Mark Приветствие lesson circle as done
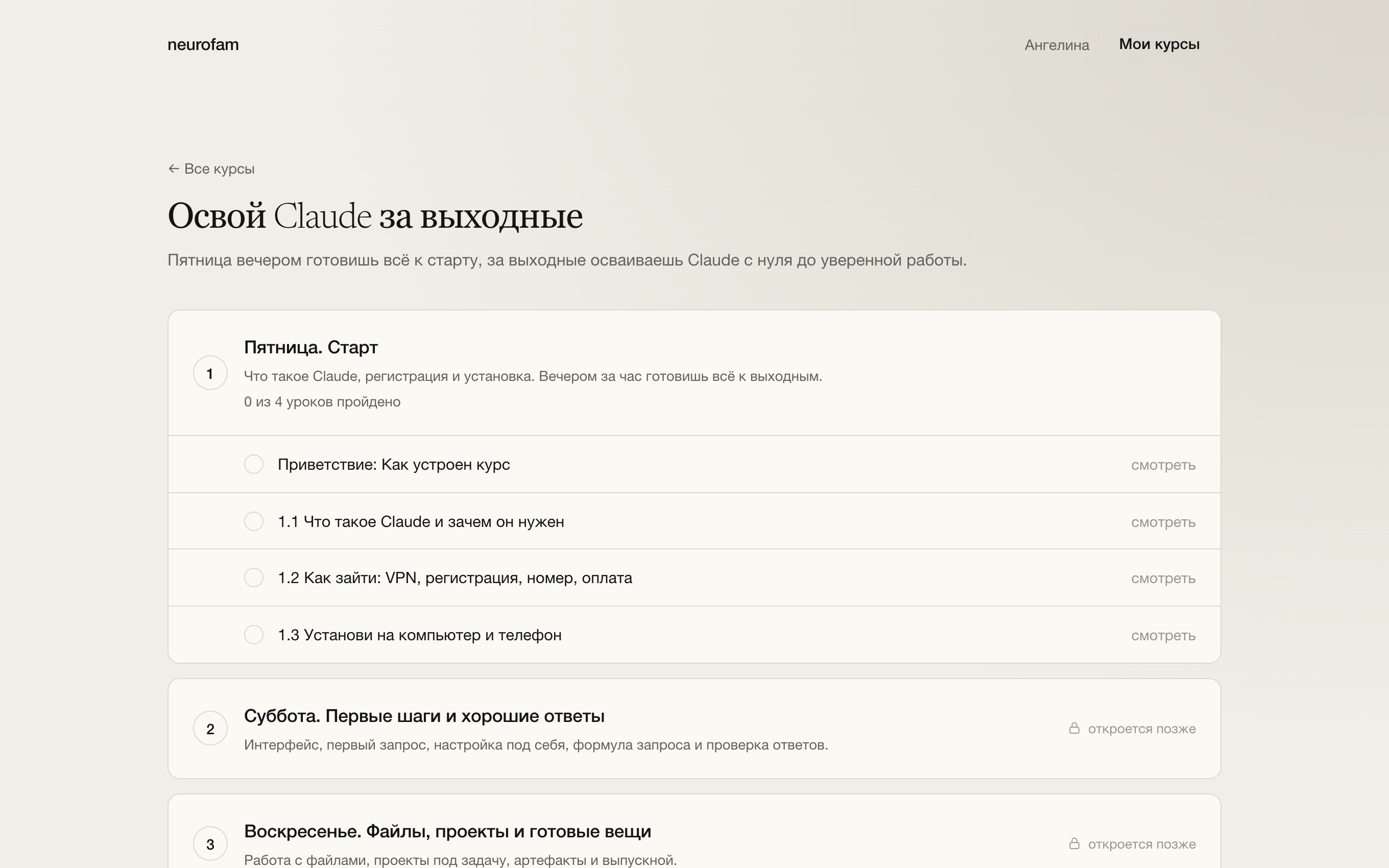Viewport: 1389px width, 868px height. coord(254,464)
